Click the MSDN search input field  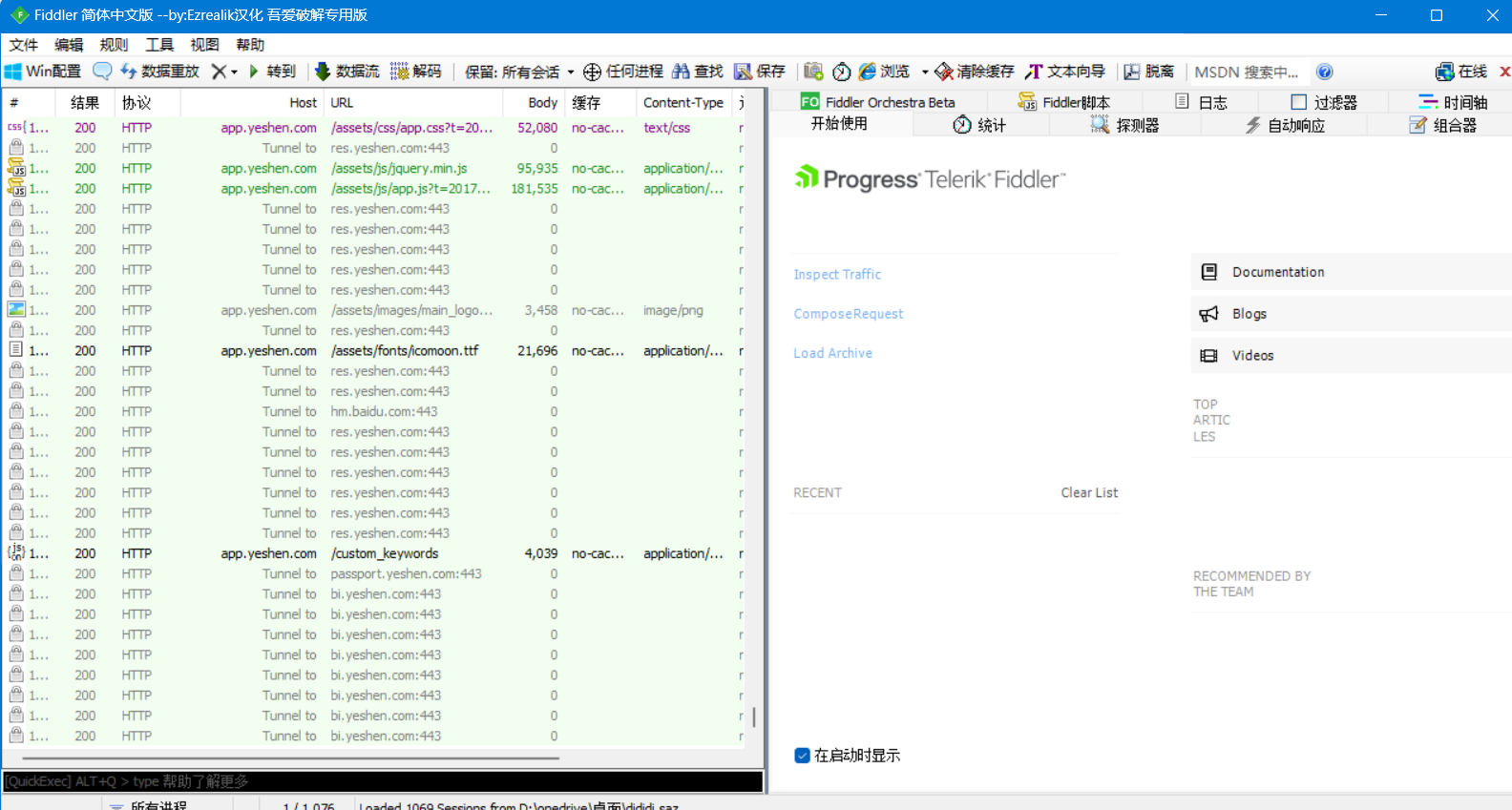coord(1249,72)
